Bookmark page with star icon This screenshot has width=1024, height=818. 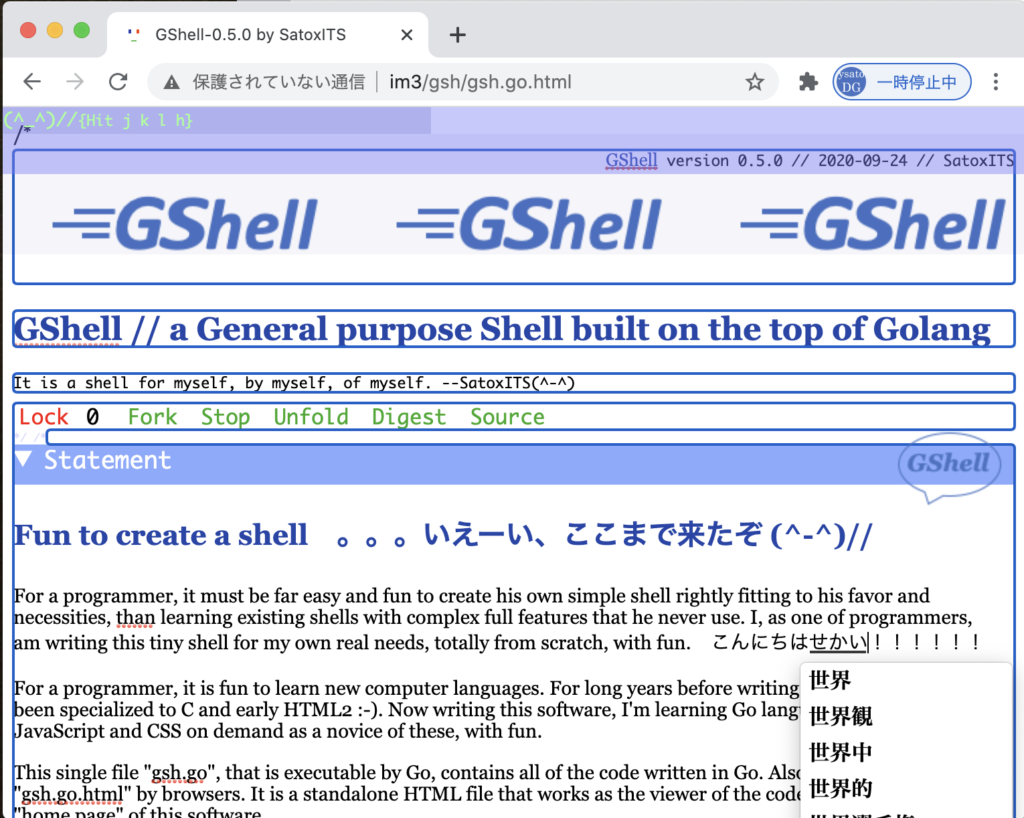[754, 82]
